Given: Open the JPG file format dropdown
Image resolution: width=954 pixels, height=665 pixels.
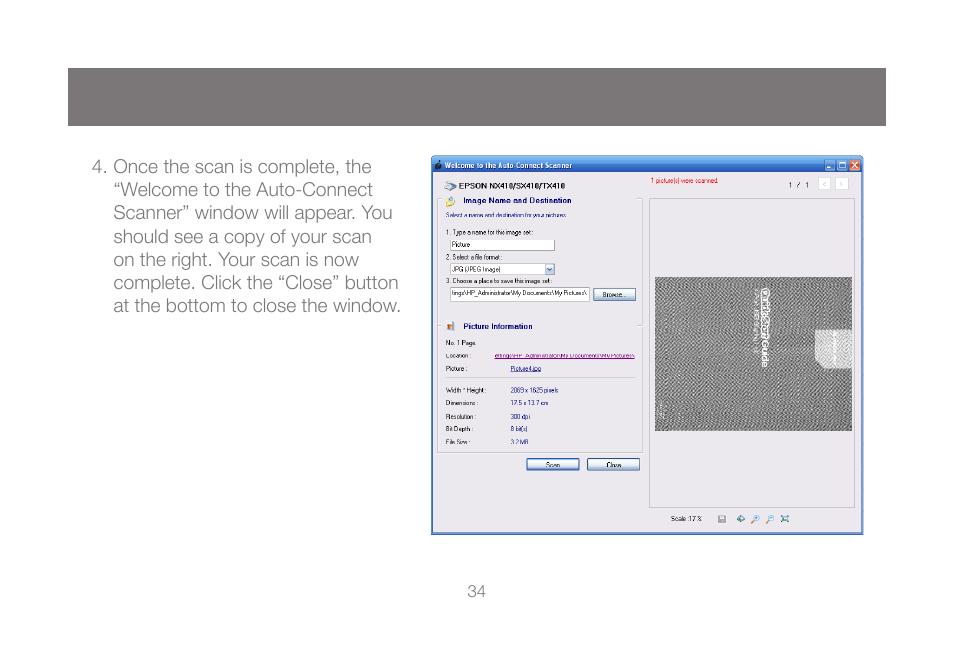Looking at the screenshot, I should [549, 269].
